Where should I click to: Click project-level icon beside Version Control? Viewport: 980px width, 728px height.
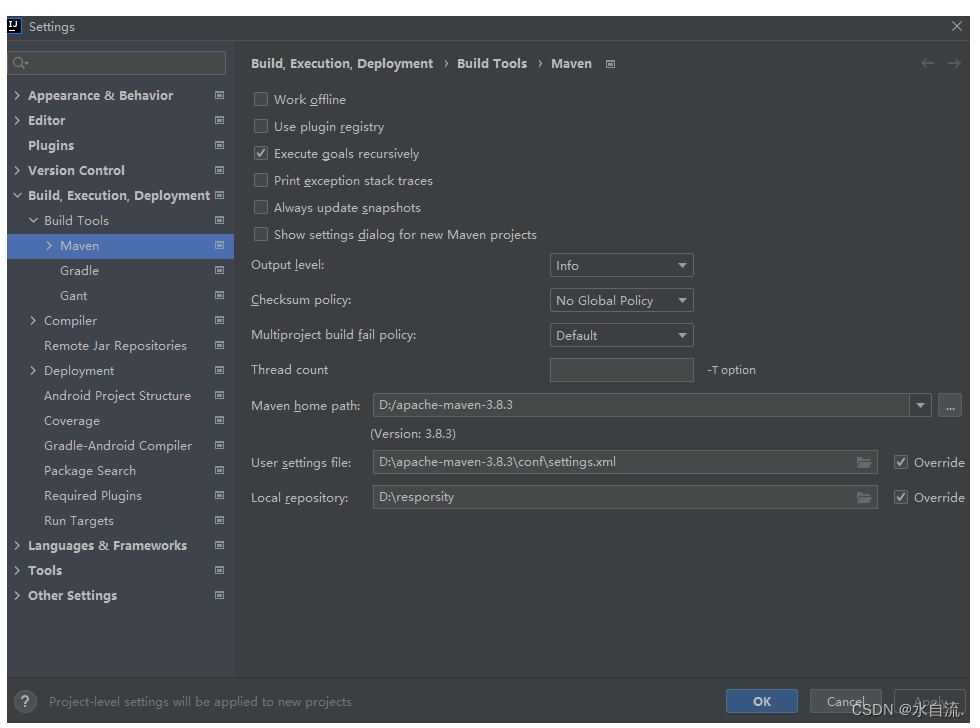[219, 170]
